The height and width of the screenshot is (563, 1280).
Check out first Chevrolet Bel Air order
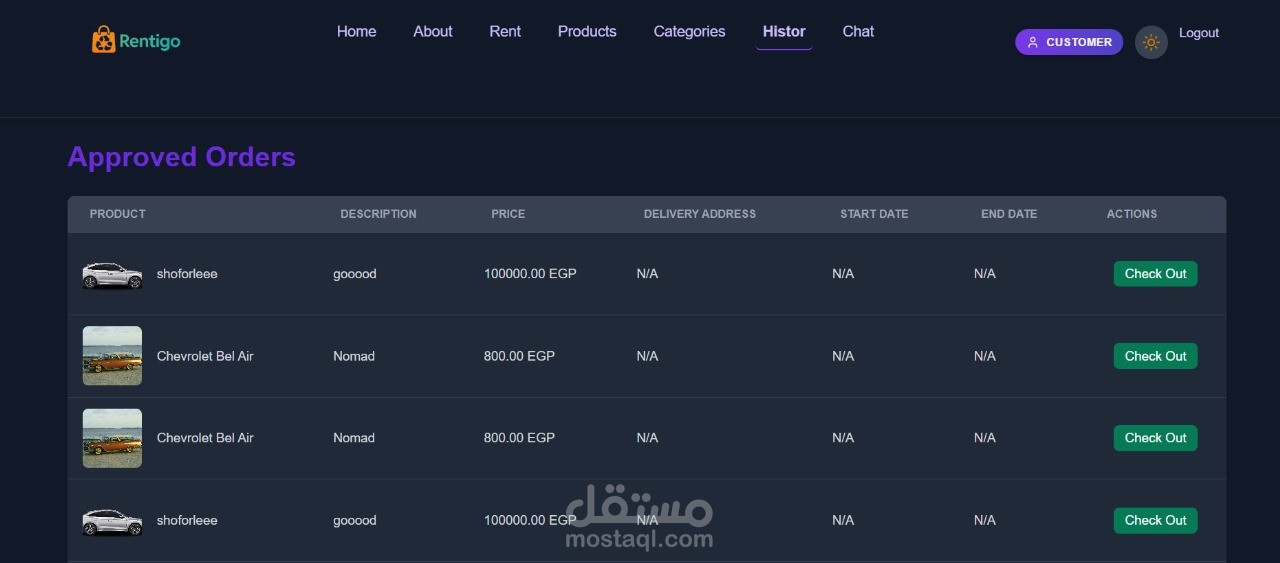point(1155,356)
